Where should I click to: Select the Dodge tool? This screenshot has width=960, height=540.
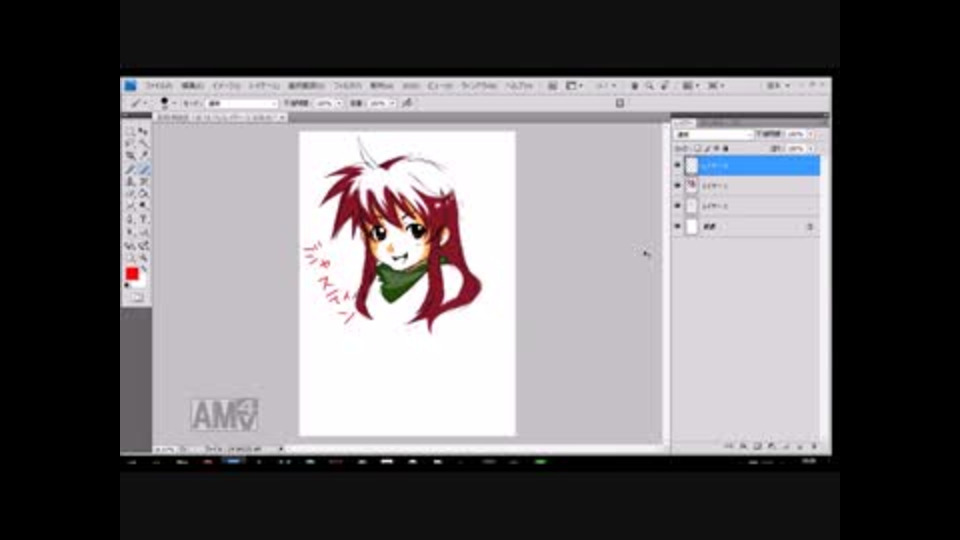(143, 206)
